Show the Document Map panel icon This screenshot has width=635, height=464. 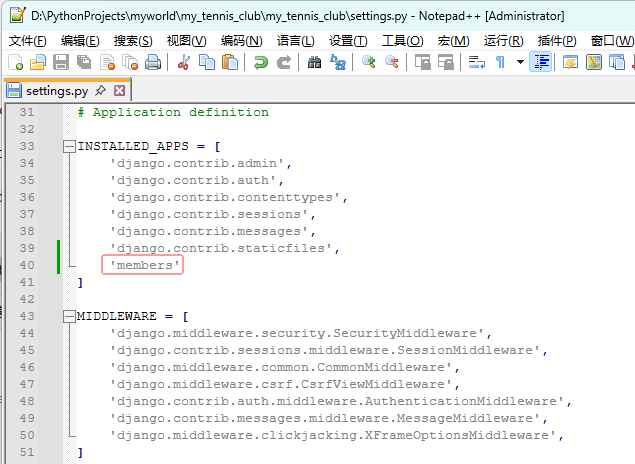pos(594,63)
